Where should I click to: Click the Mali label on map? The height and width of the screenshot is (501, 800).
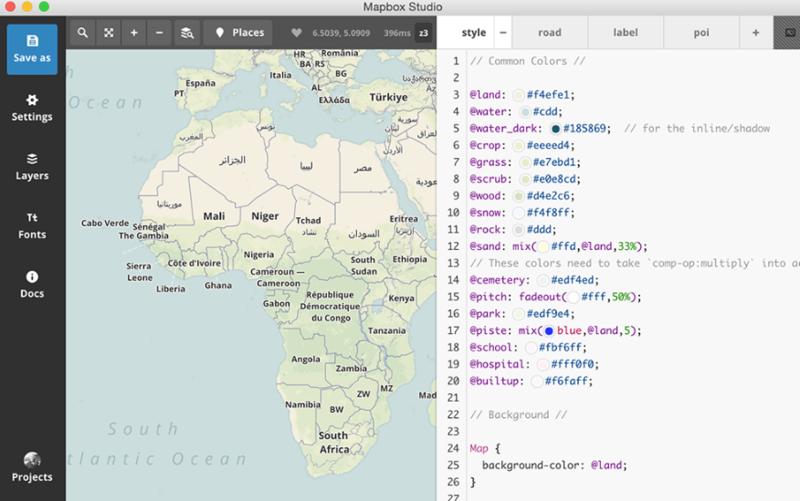(214, 216)
